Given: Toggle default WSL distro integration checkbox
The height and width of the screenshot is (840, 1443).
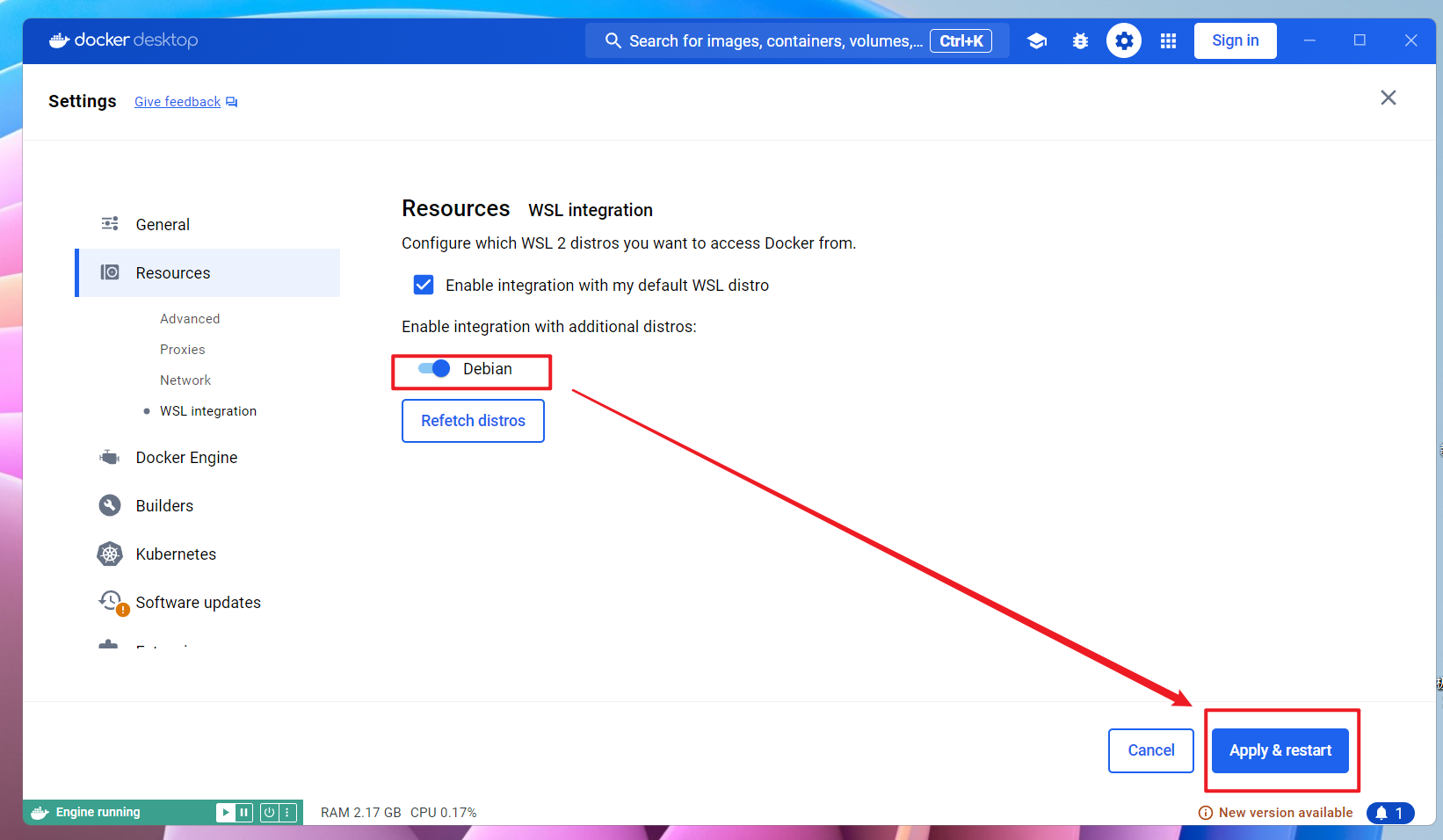Looking at the screenshot, I should click(424, 285).
